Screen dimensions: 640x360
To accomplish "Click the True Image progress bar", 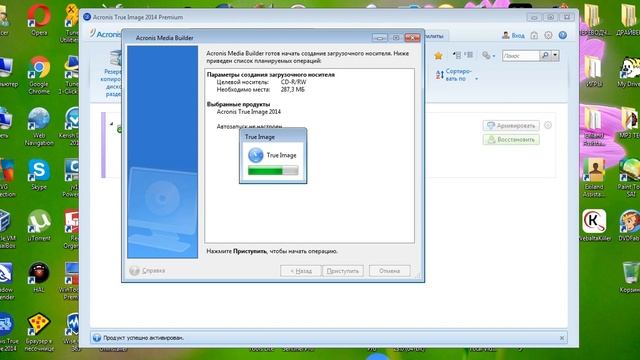I will (273, 170).
